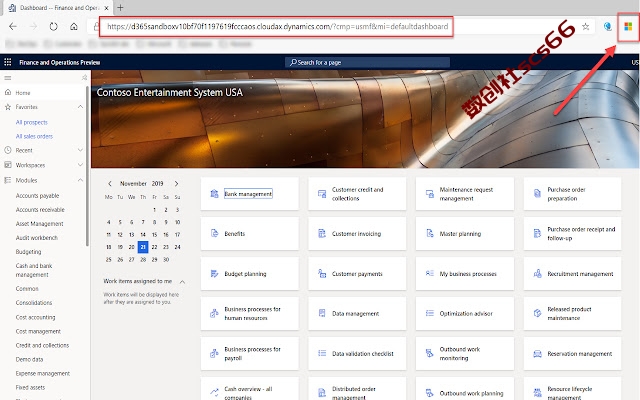The width and height of the screenshot is (640, 400).
Task: Expand the Workspaces section
Action: 80,165
